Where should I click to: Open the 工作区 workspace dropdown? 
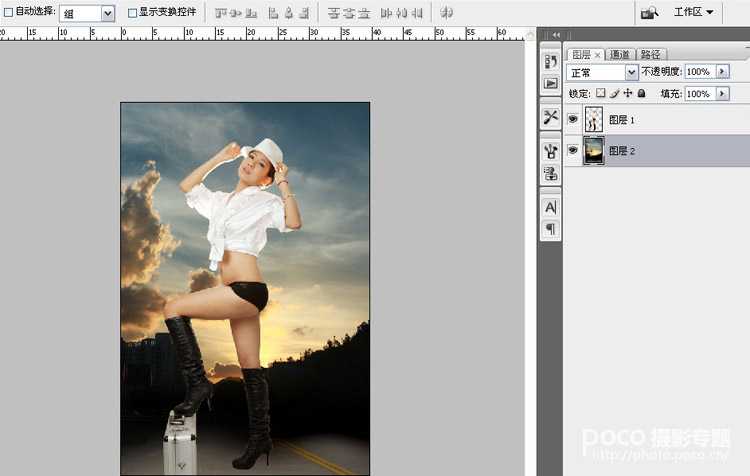(694, 12)
